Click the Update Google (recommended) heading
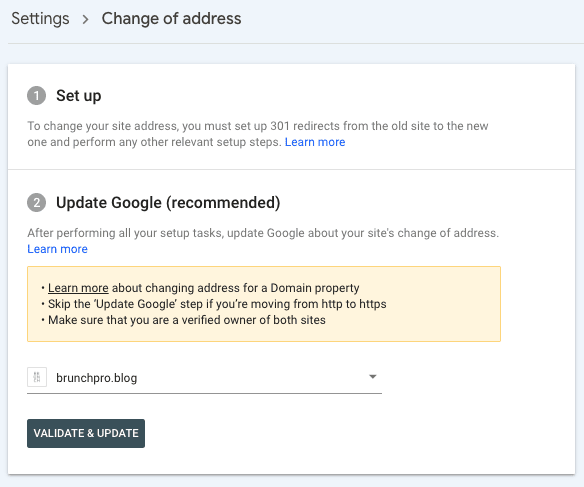584x487 pixels. point(168,203)
